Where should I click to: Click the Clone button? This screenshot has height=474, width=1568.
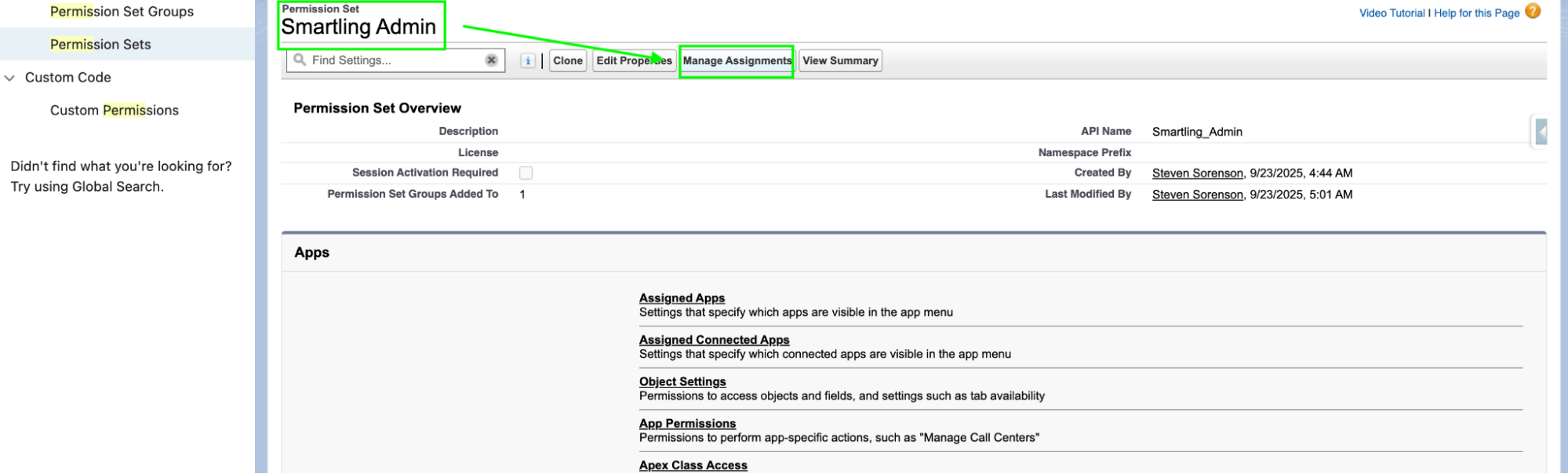point(568,60)
